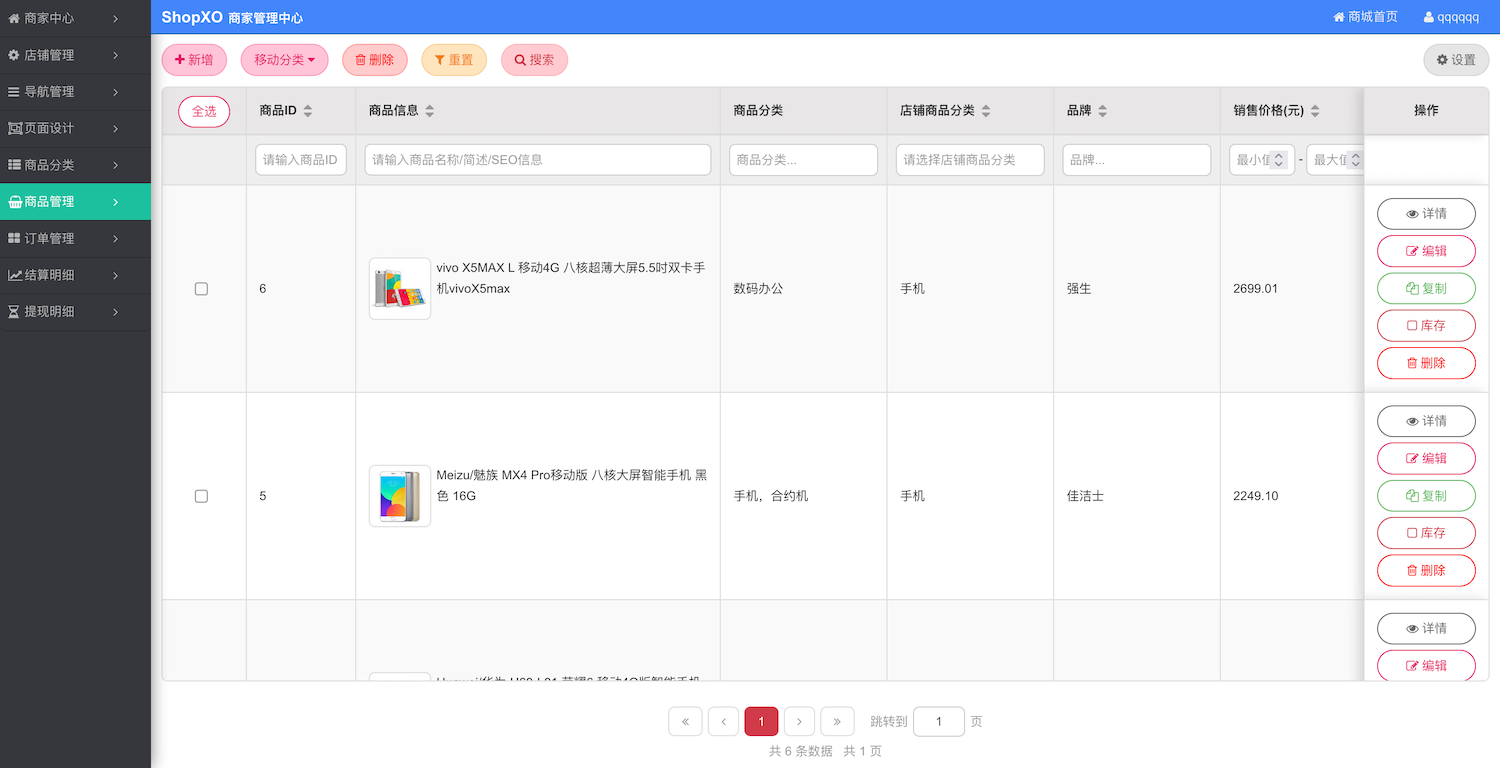Sort by 销售价格 using its sort arrows

pyautogui.click(x=1315, y=111)
